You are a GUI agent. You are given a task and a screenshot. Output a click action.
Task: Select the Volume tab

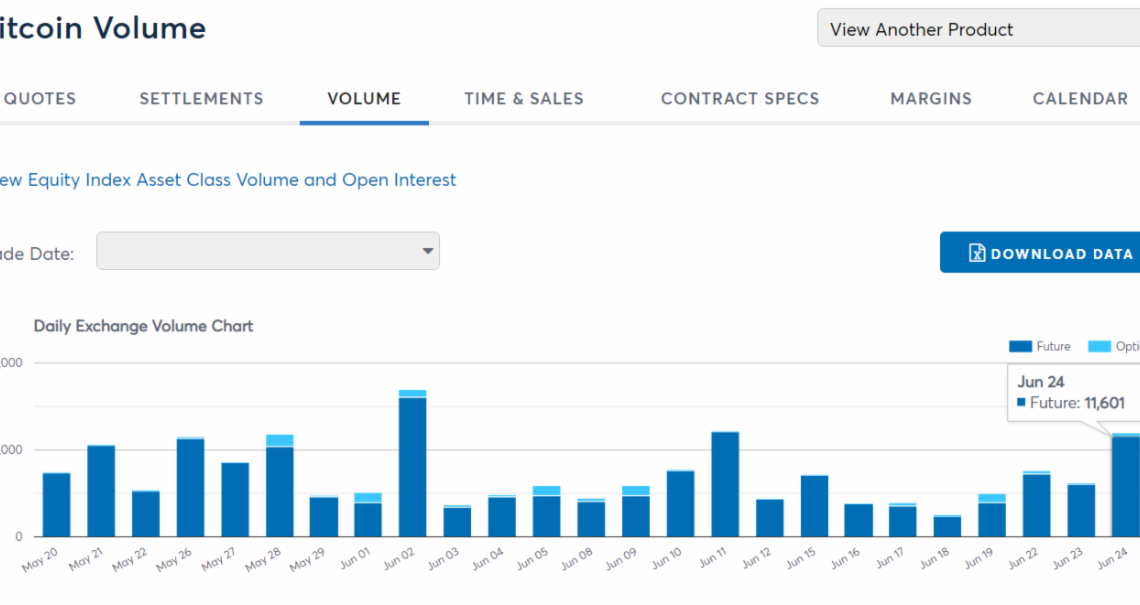(x=364, y=98)
